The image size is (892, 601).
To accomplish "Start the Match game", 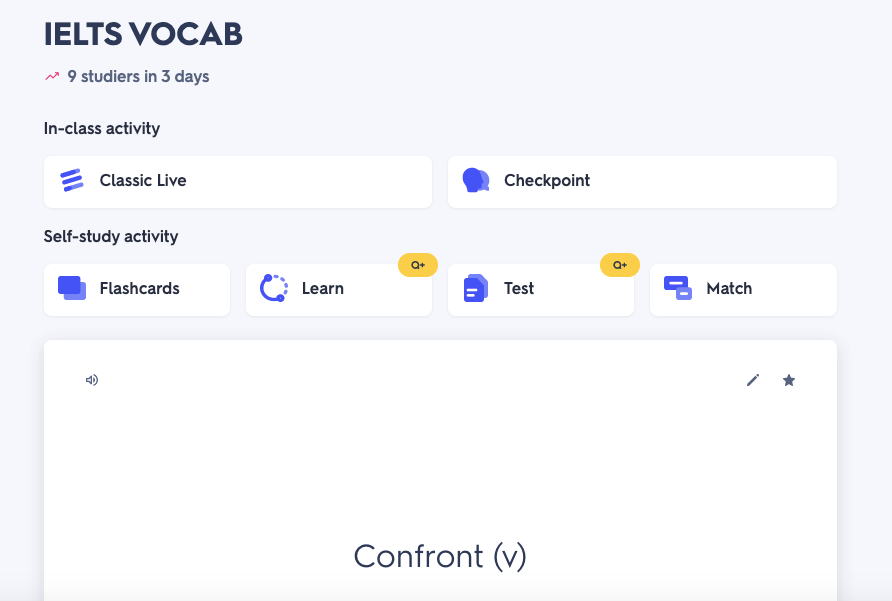I will 743,289.
